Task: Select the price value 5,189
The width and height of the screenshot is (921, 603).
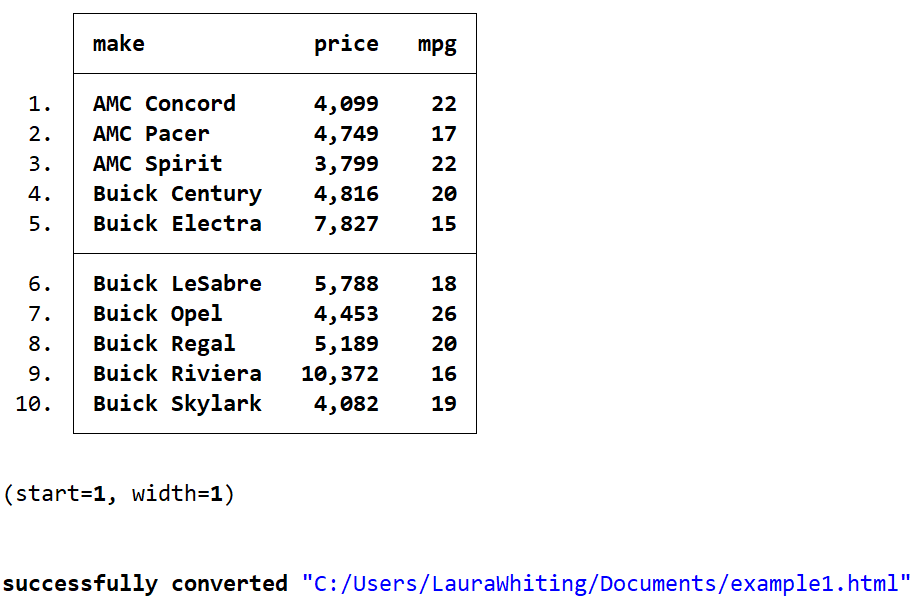Action: tap(346, 343)
